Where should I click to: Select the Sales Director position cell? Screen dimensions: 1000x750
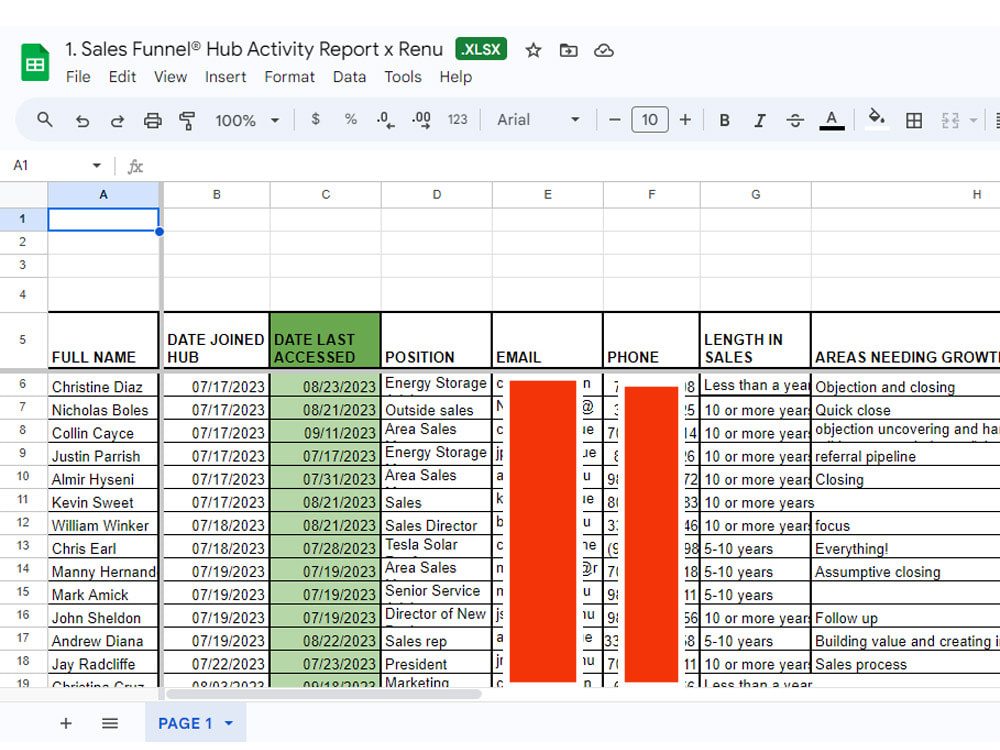tap(436, 526)
